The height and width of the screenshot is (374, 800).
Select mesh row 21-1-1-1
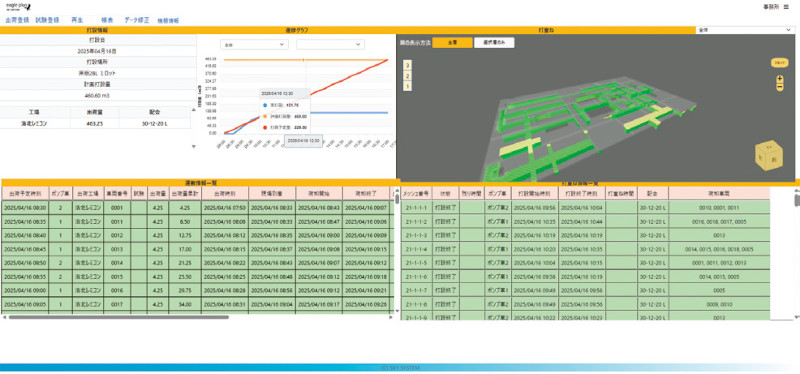click(x=585, y=208)
